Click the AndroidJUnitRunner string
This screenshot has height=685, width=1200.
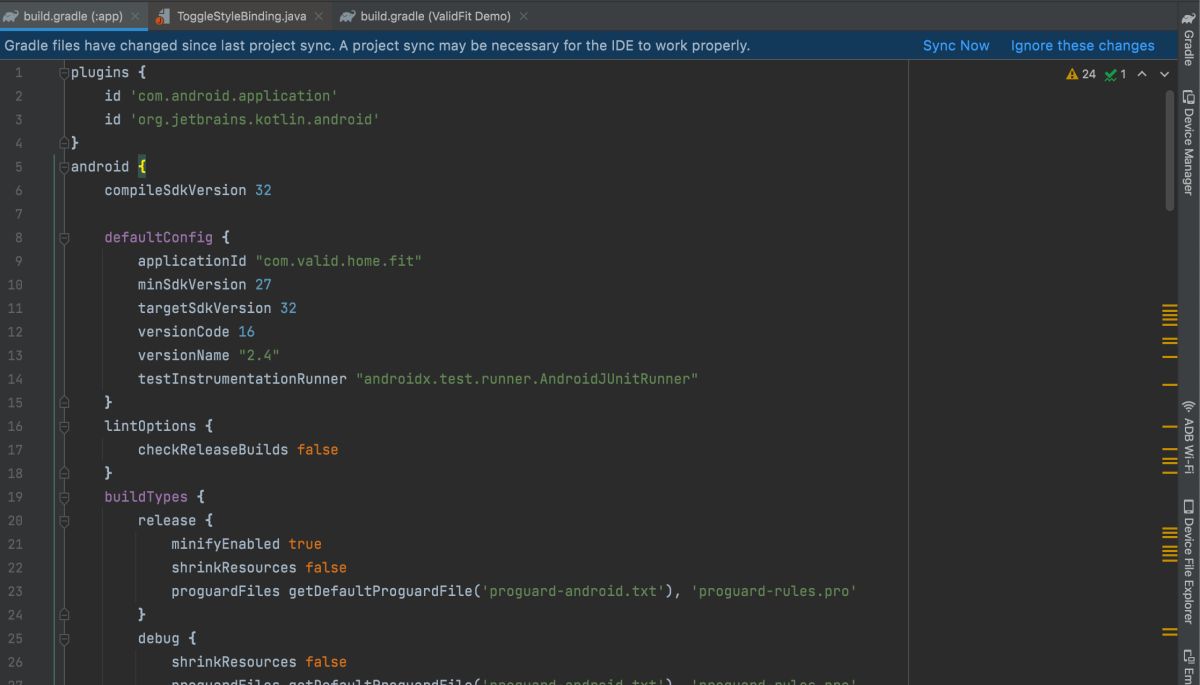coord(527,379)
